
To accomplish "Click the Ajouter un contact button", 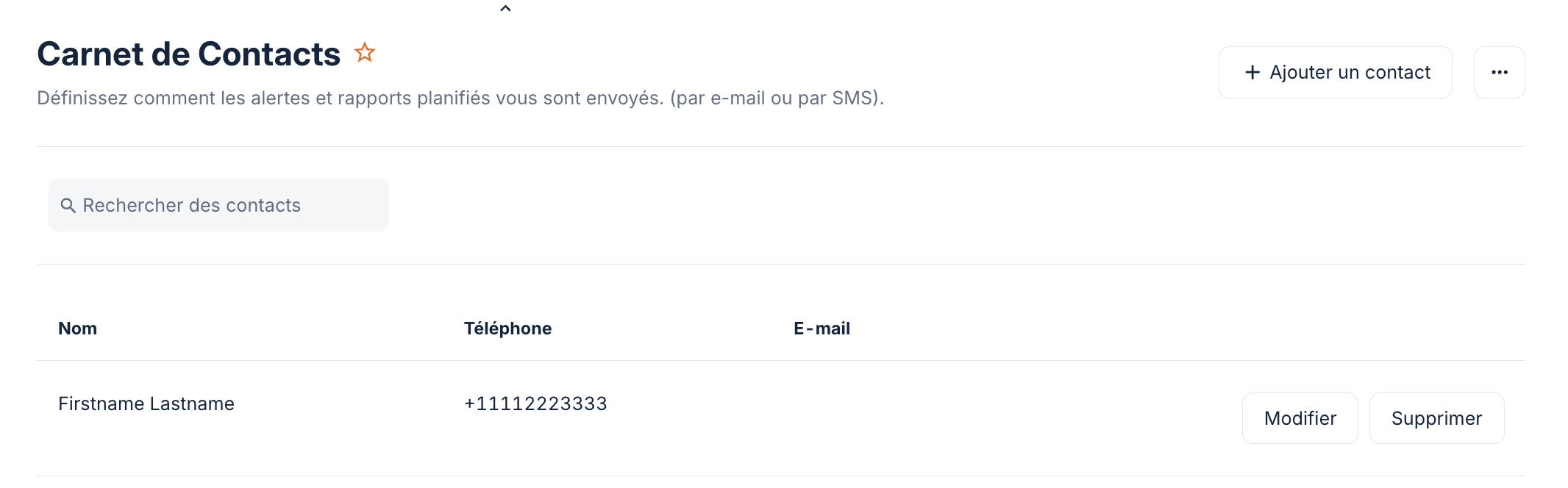I will (1335, 71).
